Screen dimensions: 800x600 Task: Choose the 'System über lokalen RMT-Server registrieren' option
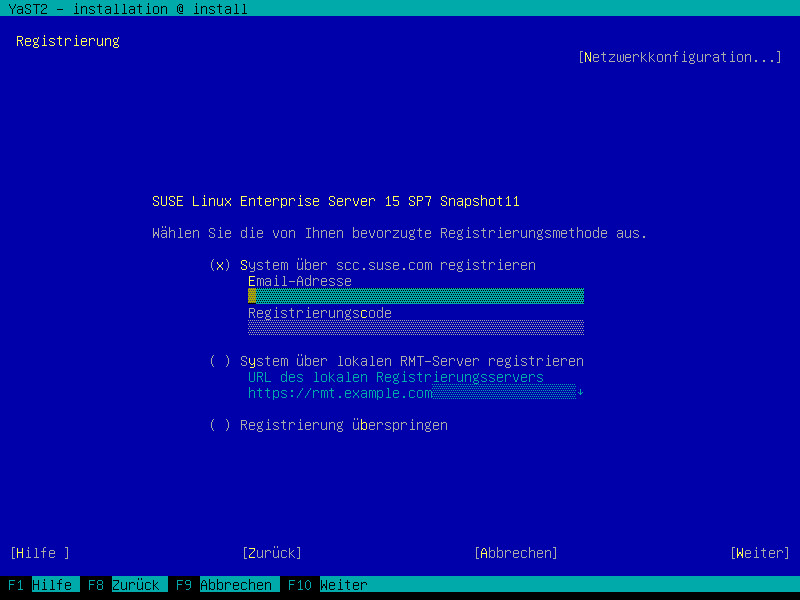tap(221, 361)
